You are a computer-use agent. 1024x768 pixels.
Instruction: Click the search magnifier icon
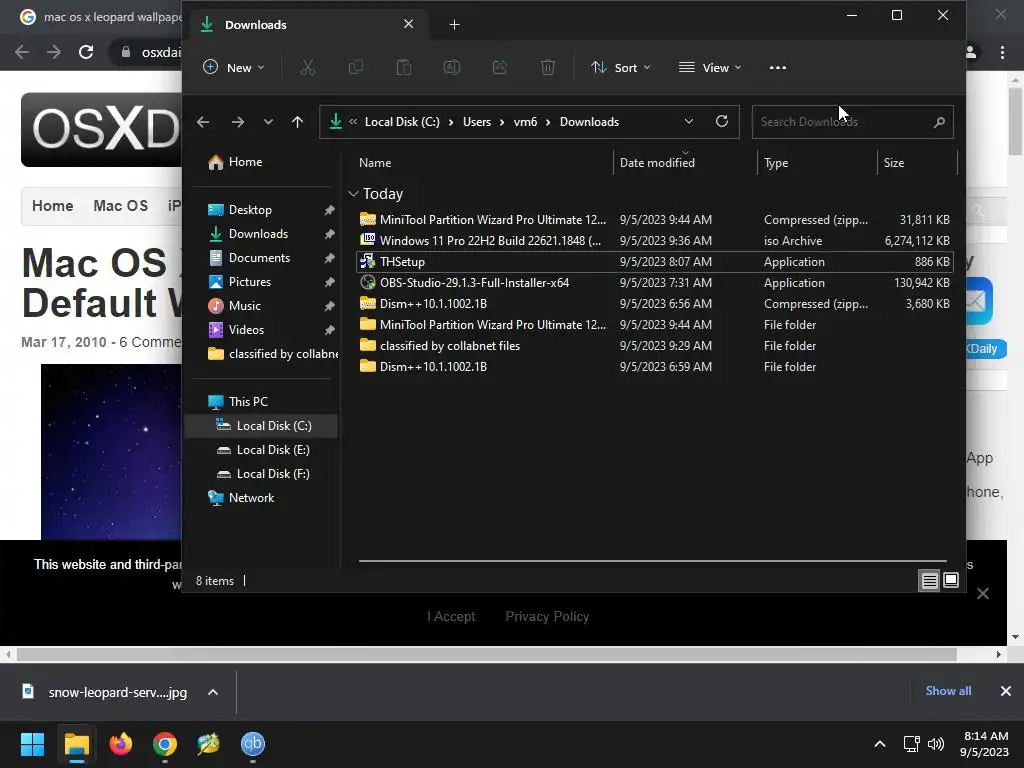[939, 122]
